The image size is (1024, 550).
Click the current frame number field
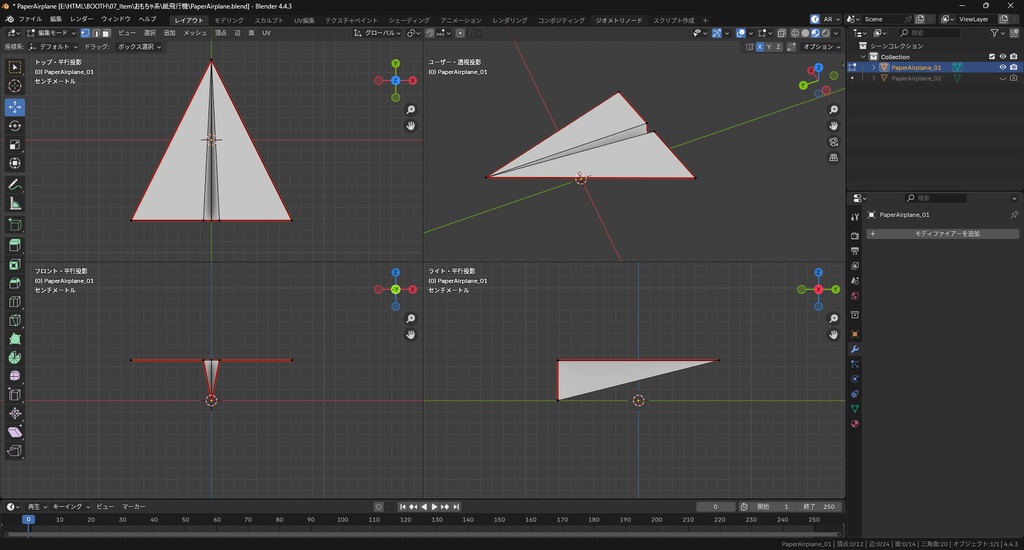716,507
